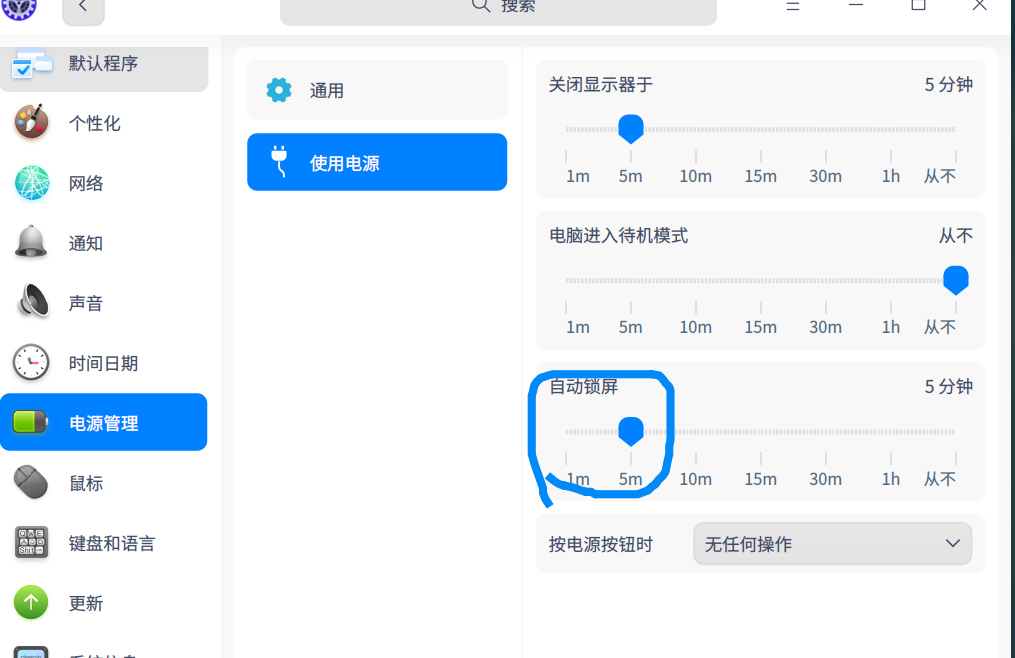Click the 个性化 palette icon
The image size is (1015, 658).
click(x=31, y=122)
